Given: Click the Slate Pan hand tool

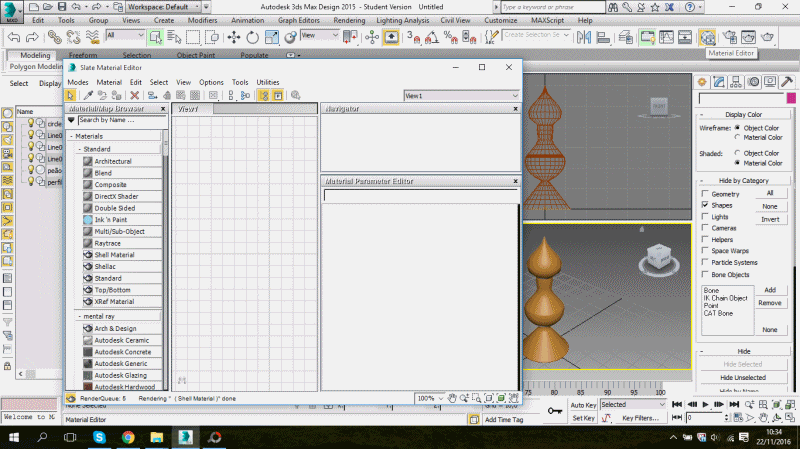Looking at the screenshot, I should tap(452, 398).
